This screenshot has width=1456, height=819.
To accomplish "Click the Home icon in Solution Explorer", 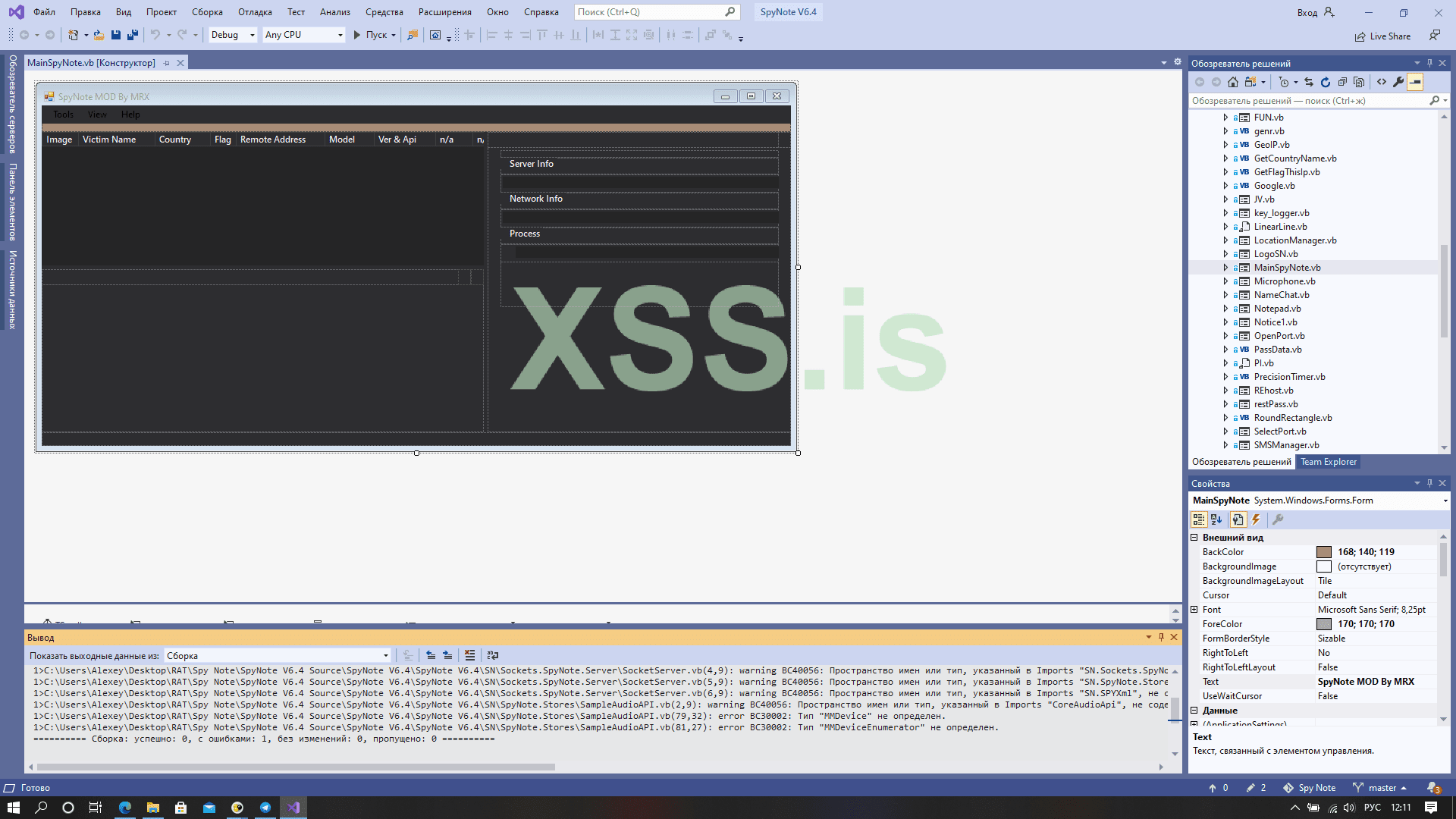I will pos(1233,82).
